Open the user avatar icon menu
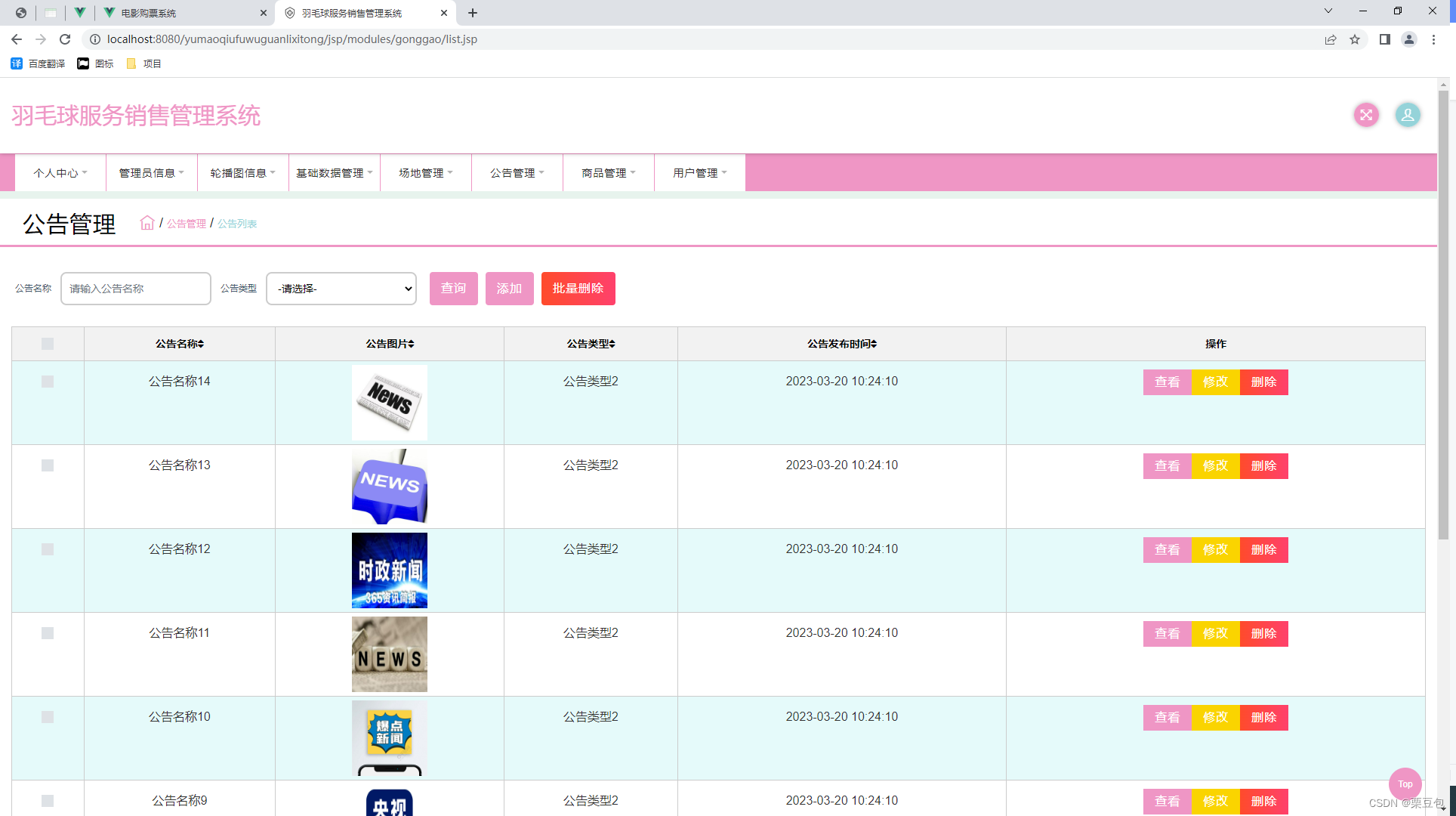1456x816 pixels. [x=1407, y=115]
